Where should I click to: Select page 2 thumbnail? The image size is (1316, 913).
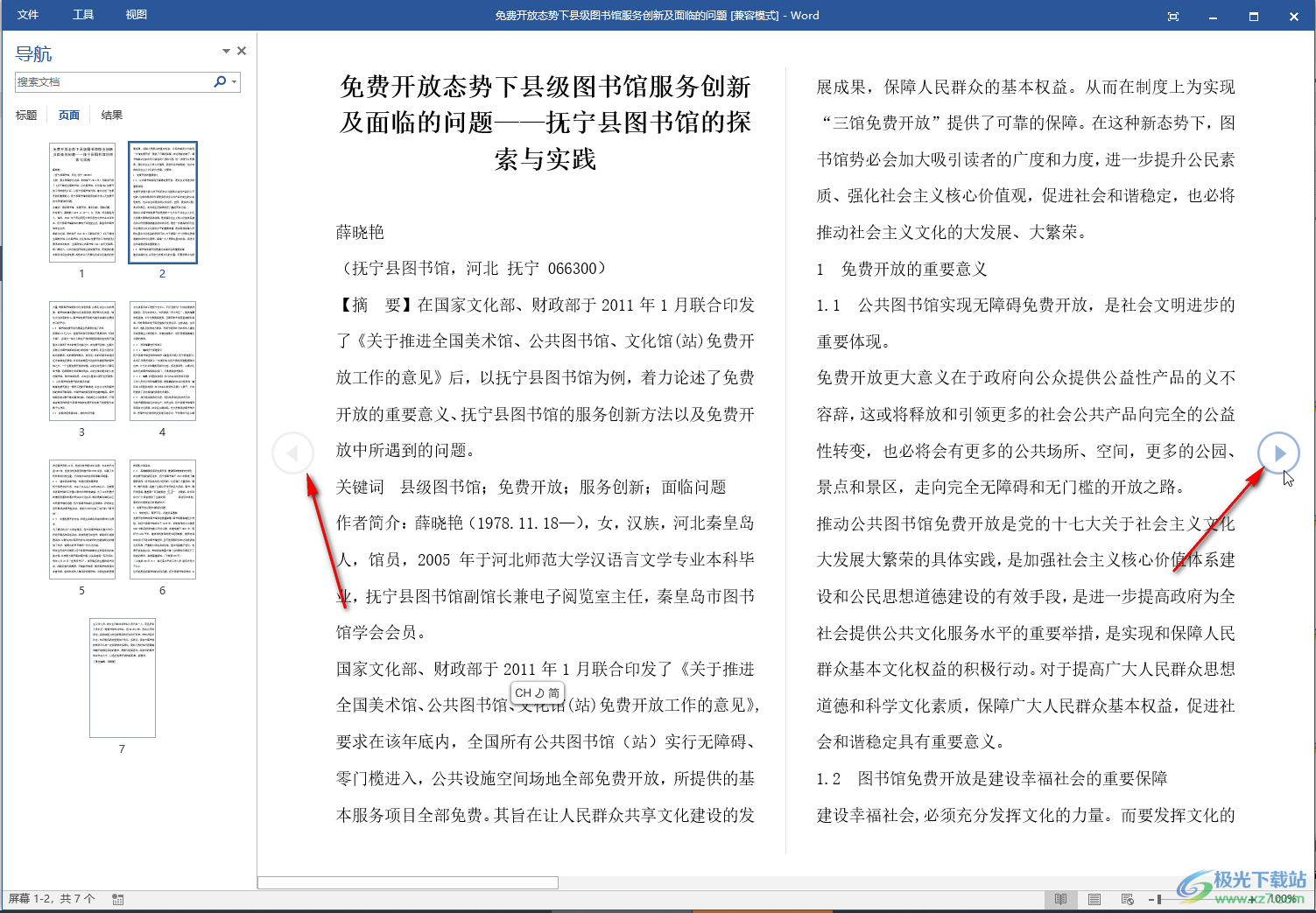tap(163, 202)
